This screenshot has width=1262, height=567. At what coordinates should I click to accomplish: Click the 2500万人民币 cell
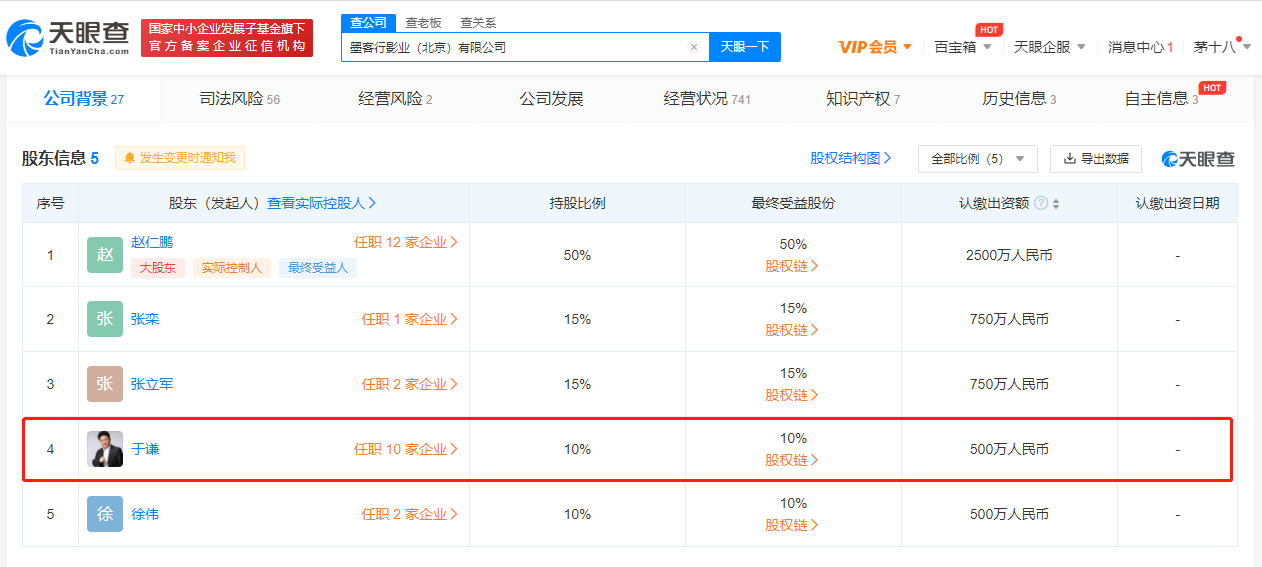(x=1009, y=255)
